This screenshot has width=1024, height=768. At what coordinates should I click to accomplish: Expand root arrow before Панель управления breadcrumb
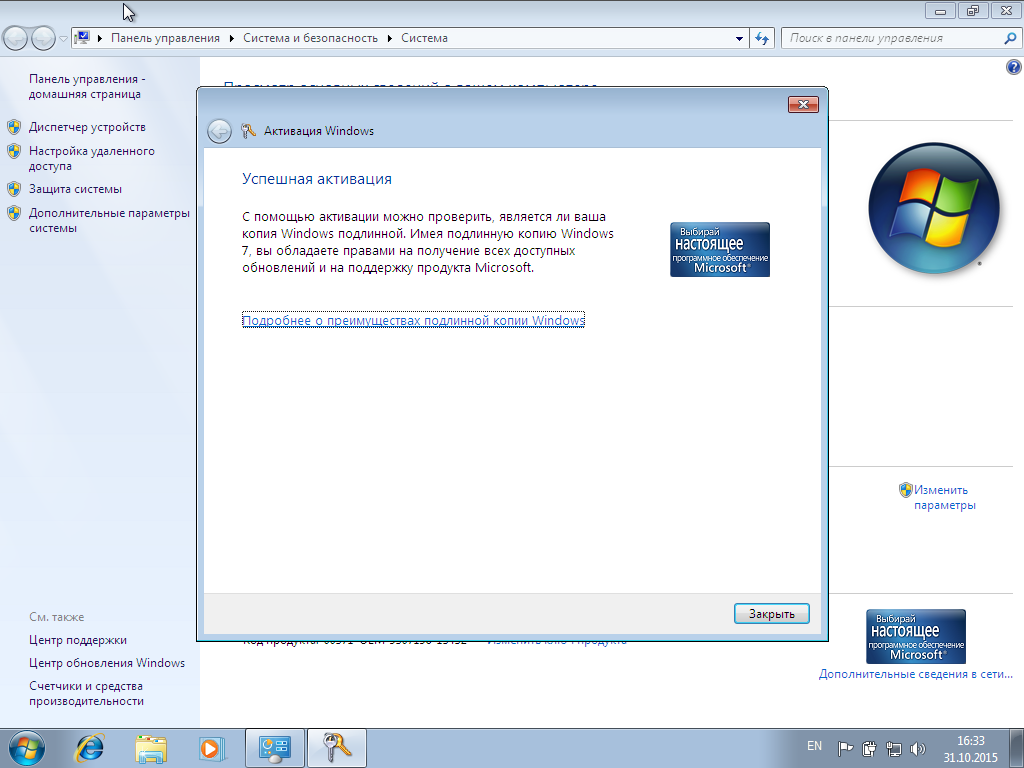point(99,39)
